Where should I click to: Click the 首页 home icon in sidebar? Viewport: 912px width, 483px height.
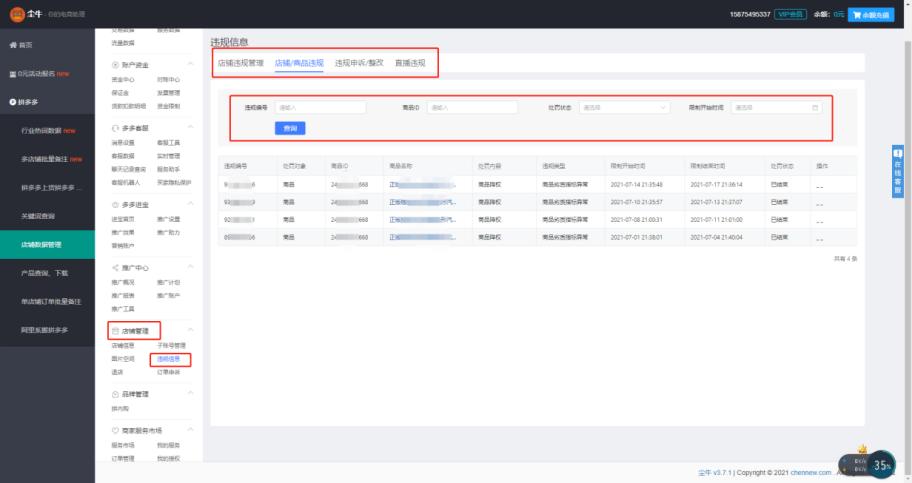12,46
